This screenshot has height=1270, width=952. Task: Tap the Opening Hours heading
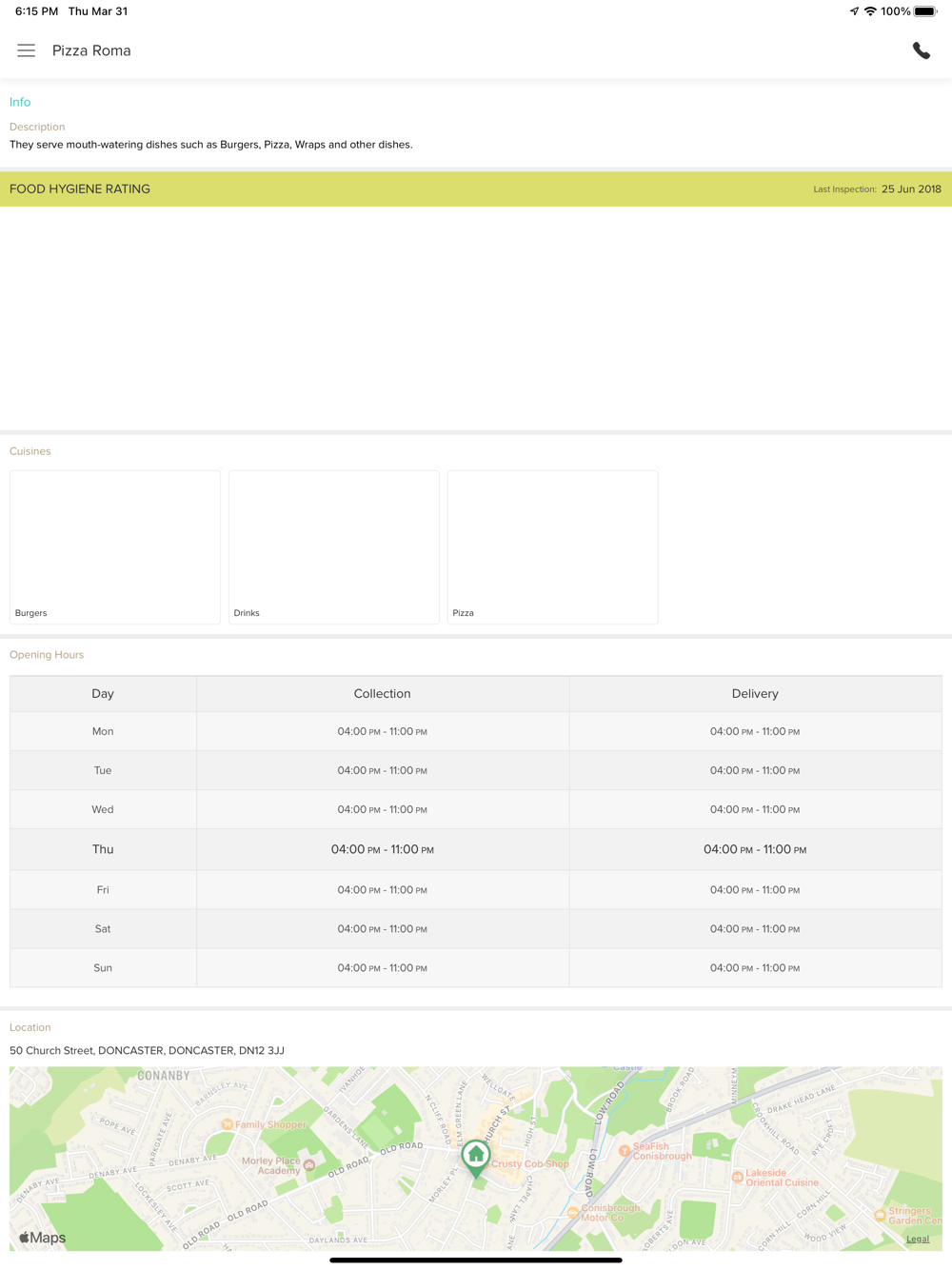[47, 655]
